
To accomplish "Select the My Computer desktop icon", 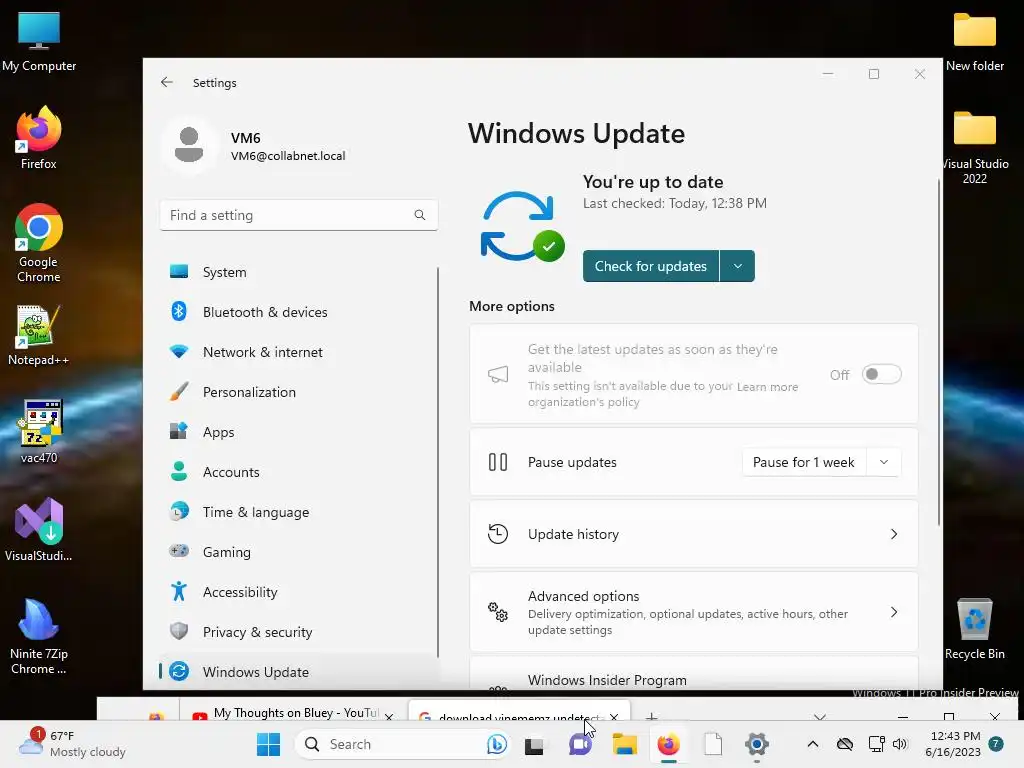I will coord(39,42).
